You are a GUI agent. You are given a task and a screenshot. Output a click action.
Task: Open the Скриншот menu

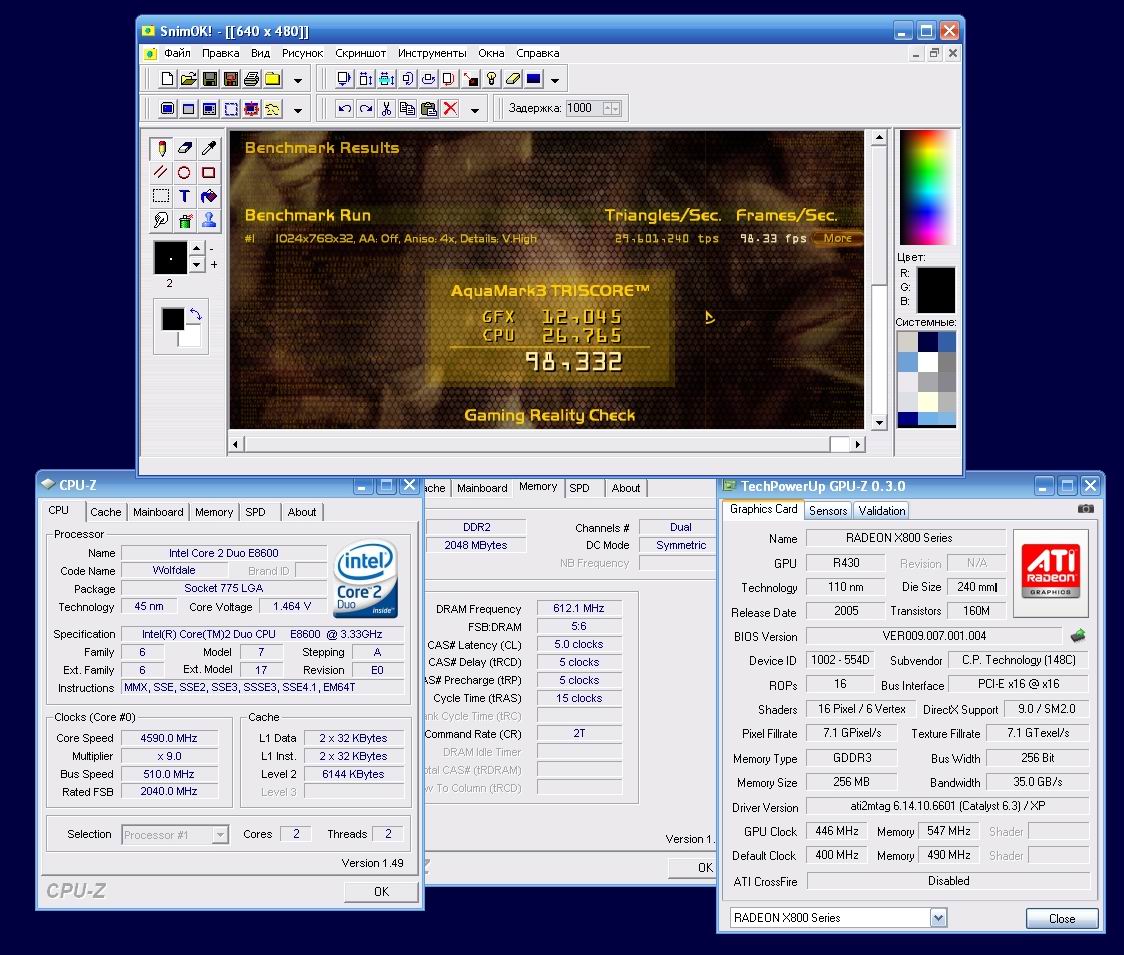click(x=361, y=53)
